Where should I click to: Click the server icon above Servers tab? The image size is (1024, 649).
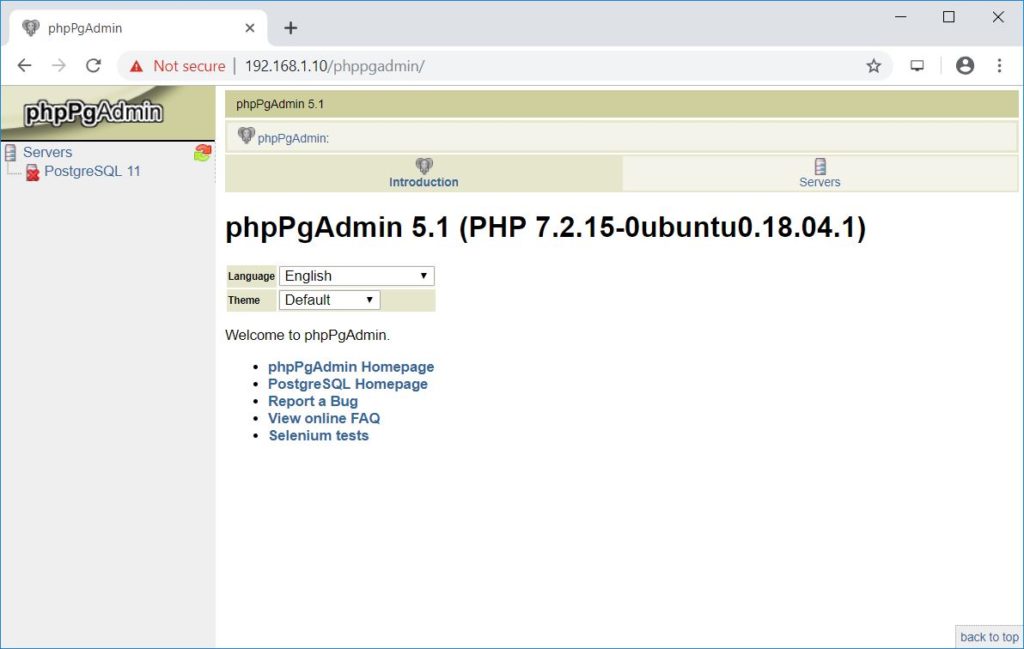820,166
